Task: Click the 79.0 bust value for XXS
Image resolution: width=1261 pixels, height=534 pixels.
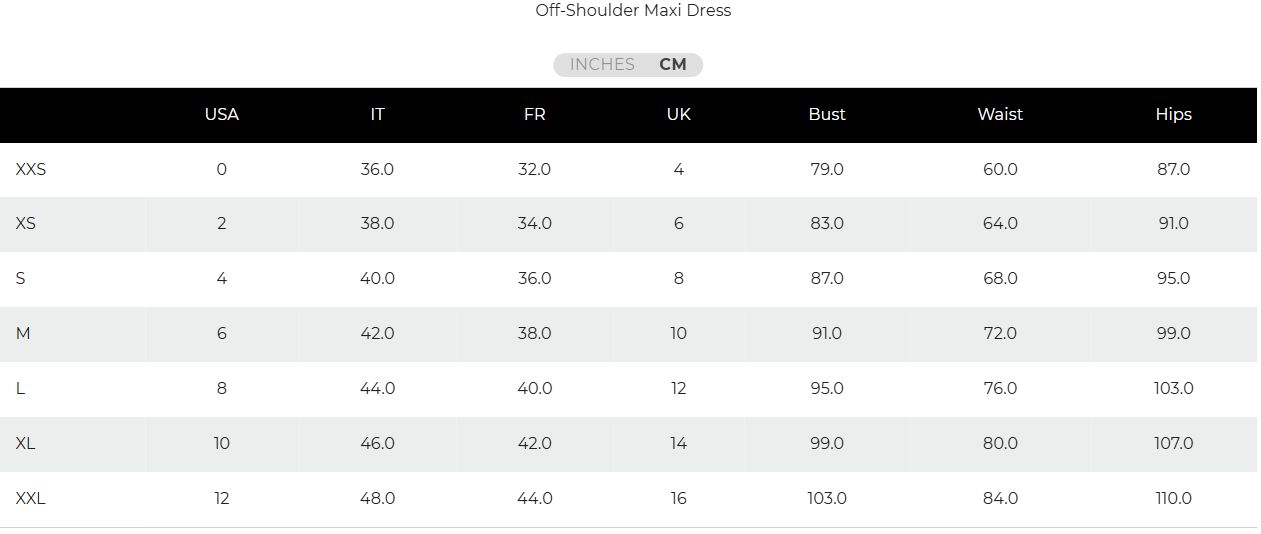Action: 827,169
